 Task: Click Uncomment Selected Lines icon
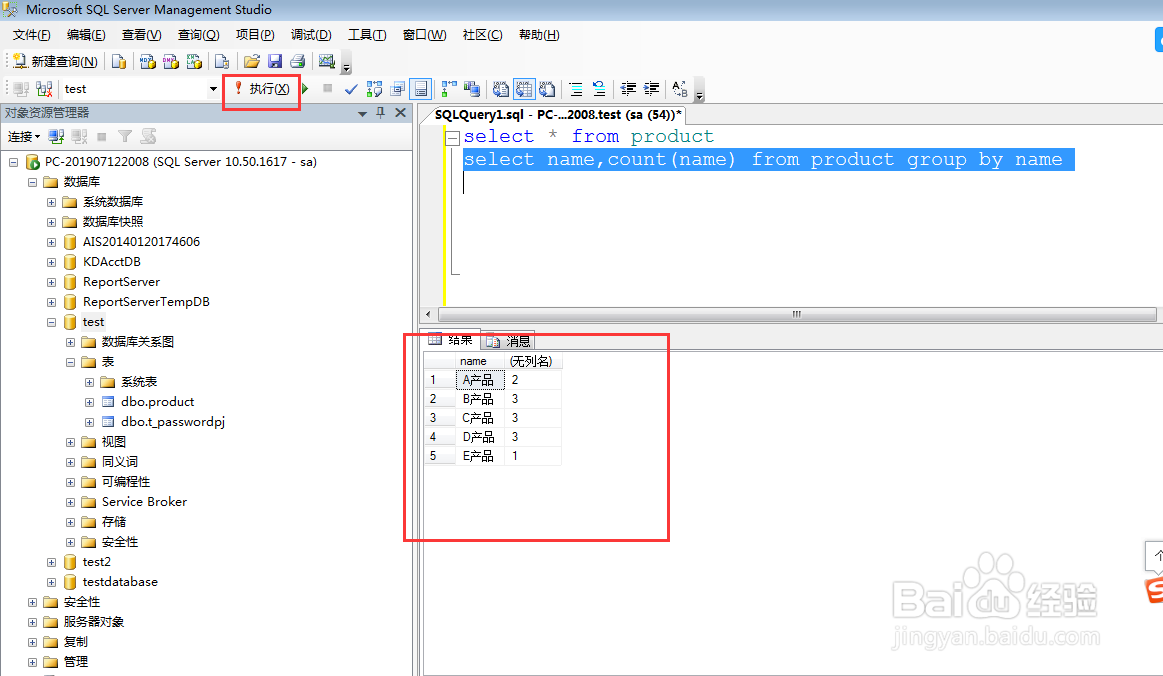coord(599,89)
